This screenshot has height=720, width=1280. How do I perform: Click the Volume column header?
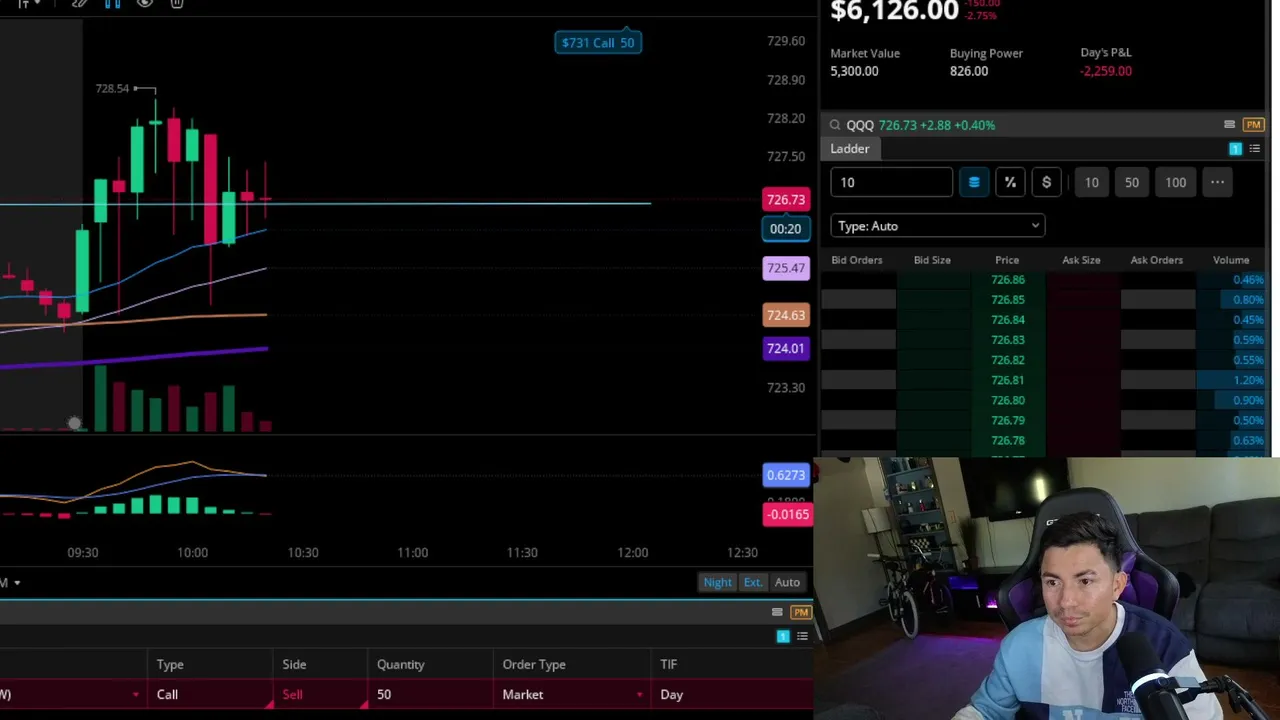[x=1231, y=260]
